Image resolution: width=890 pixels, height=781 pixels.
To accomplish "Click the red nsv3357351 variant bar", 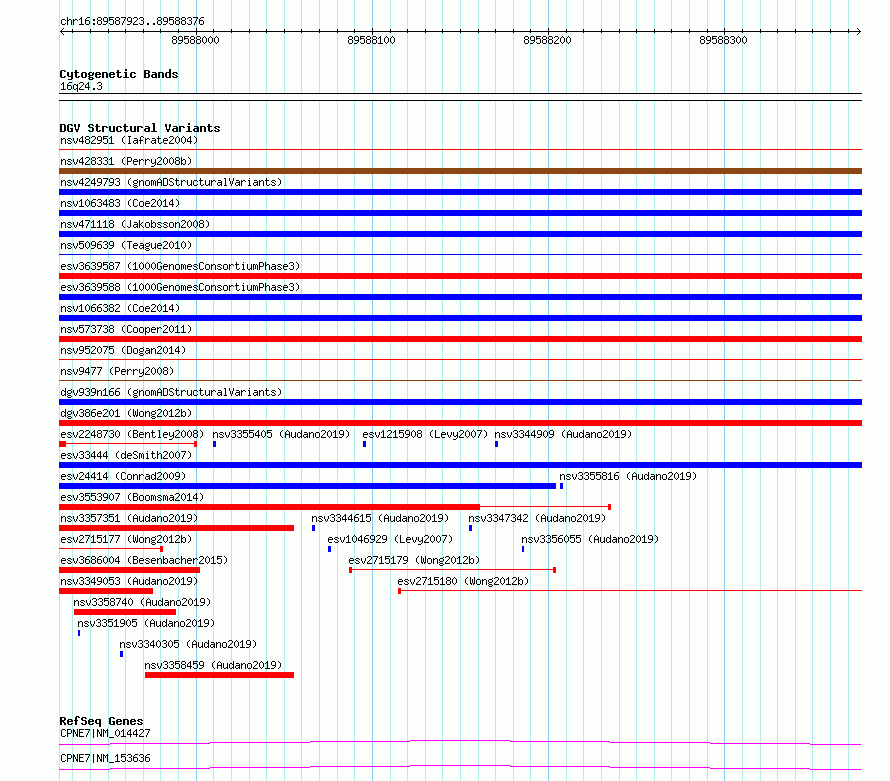I will click(177, 528).
